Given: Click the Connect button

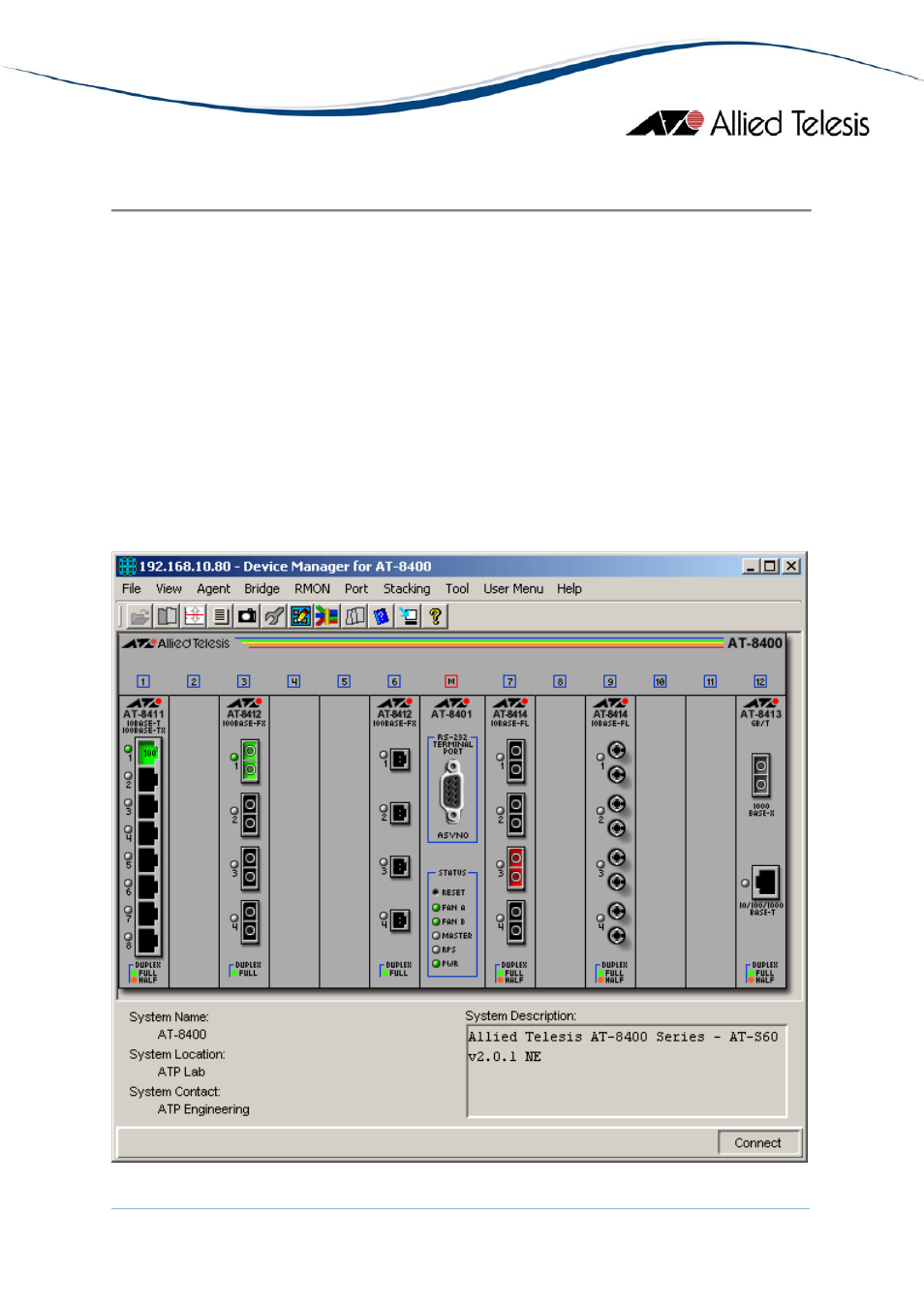Looking at the screenshot, I should [758, 1143].
